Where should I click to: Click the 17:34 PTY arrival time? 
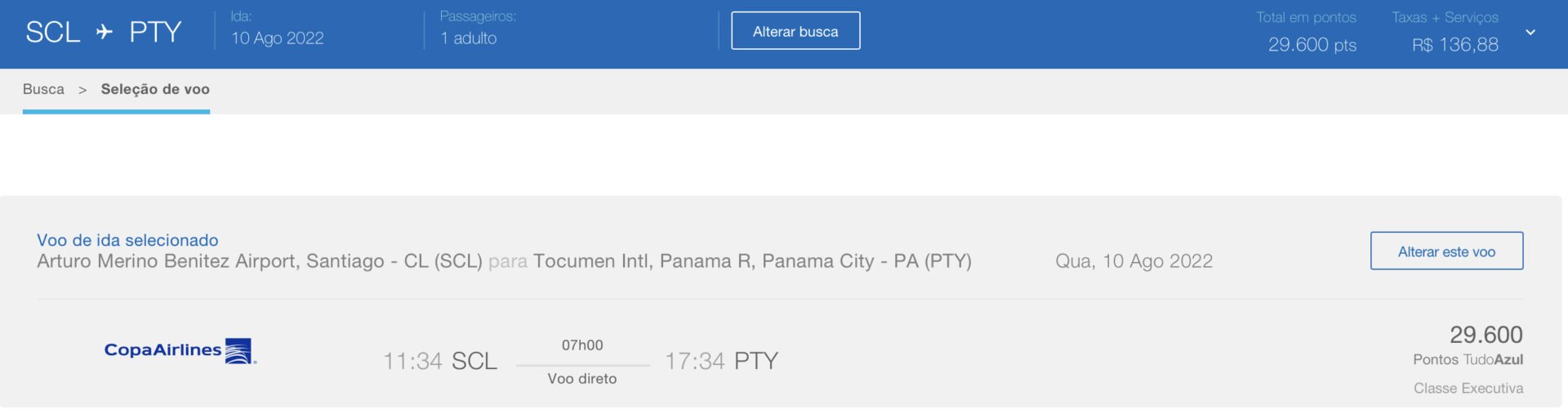tap(721, 361)
